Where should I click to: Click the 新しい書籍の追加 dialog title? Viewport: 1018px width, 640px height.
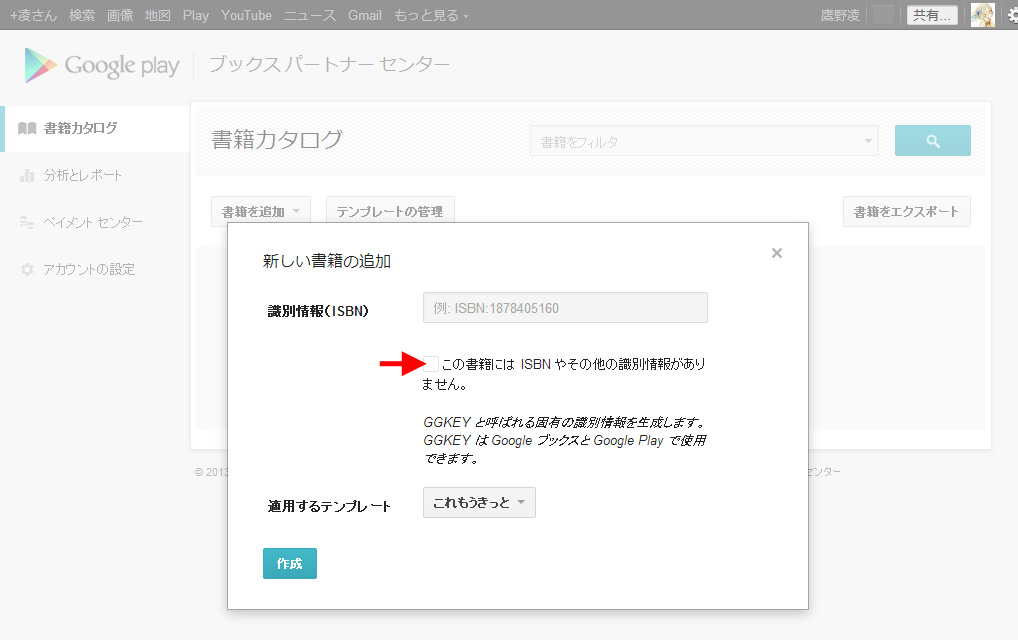[x=327, y=261]
